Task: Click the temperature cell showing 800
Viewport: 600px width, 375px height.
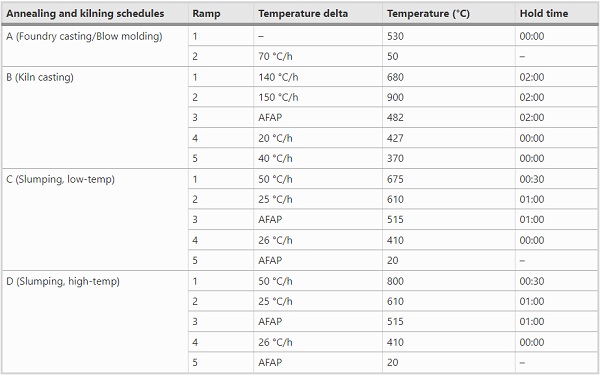Action: point(449,281)
